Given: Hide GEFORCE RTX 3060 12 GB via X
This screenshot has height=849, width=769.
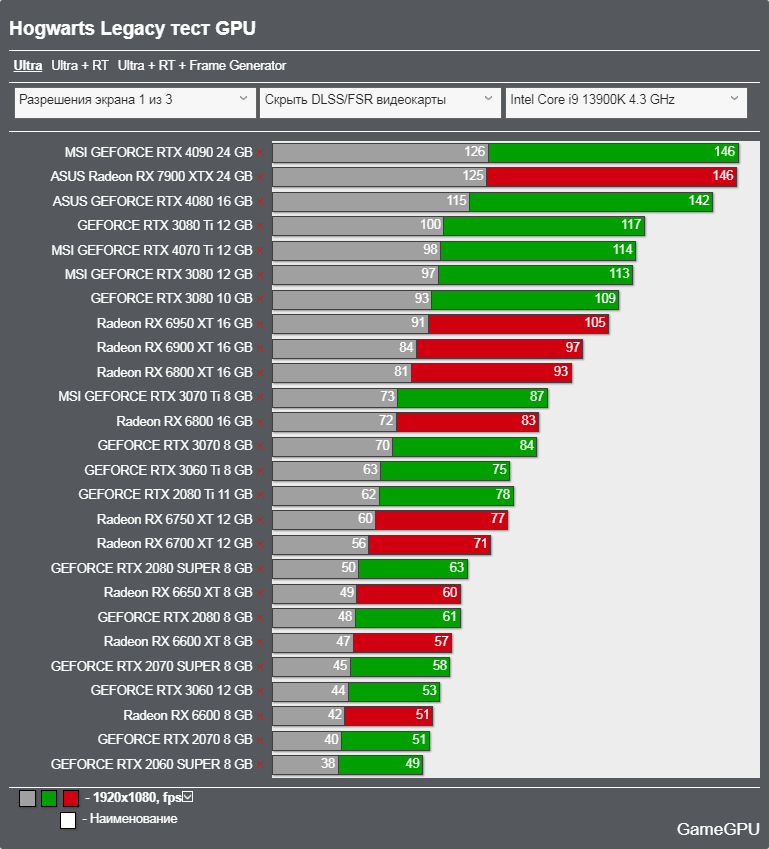Looking at the screenshot, I should [260, 691].
